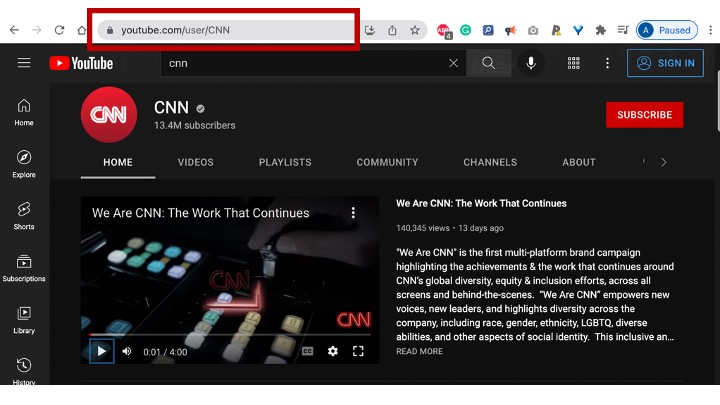Image resolution: width=720 pixels, height=405 pixels.
Task: Switch to the CHANNELS tab
Action: pyautogui.click(x=490, y=163)
